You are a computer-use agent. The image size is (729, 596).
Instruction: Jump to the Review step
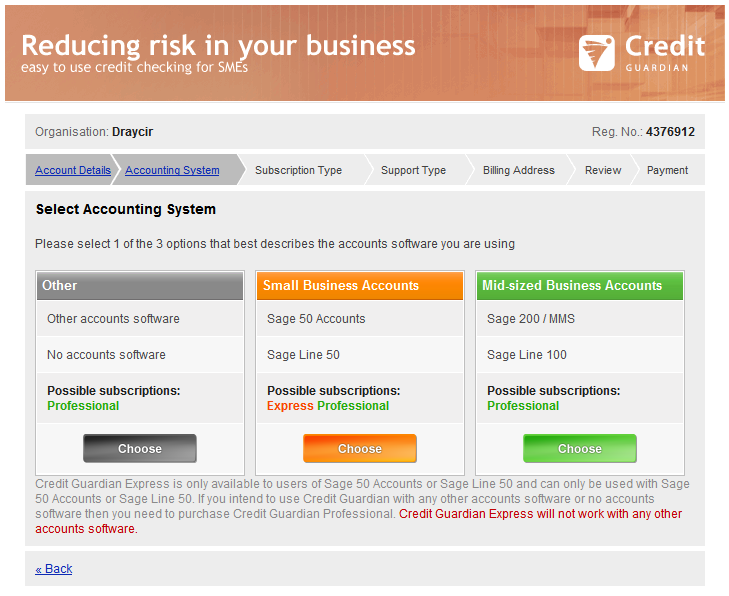(603, 170)
